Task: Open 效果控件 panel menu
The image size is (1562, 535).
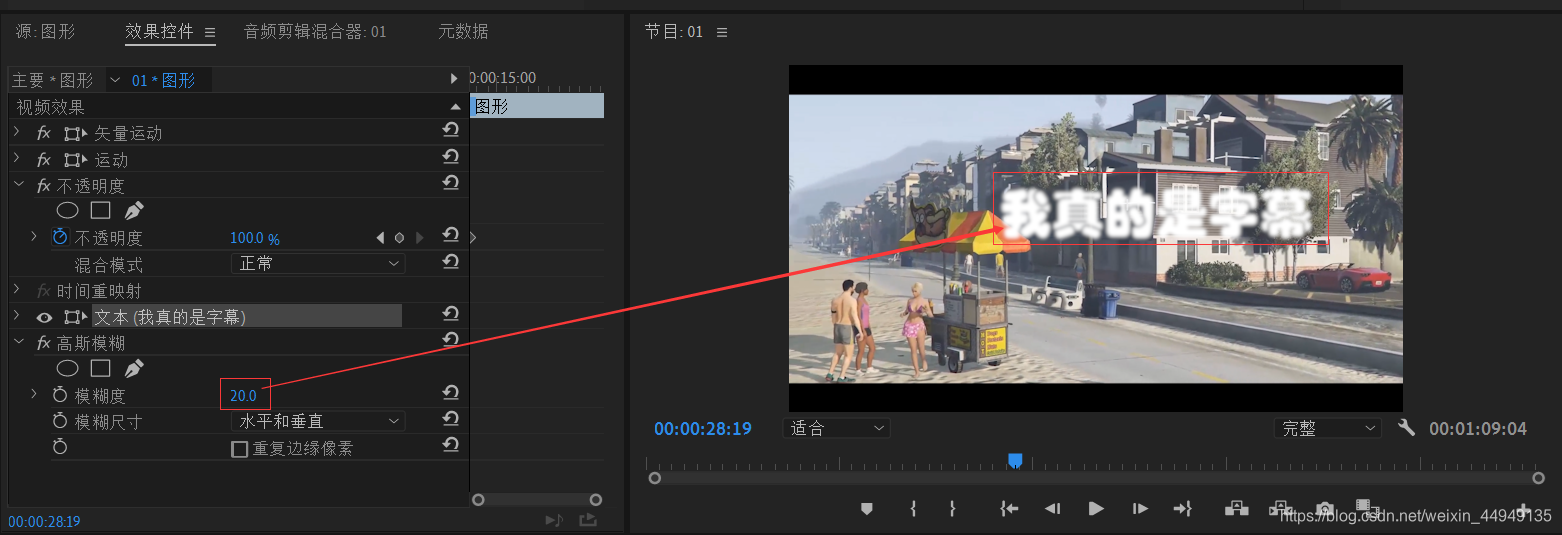Action: coord(210,32)
